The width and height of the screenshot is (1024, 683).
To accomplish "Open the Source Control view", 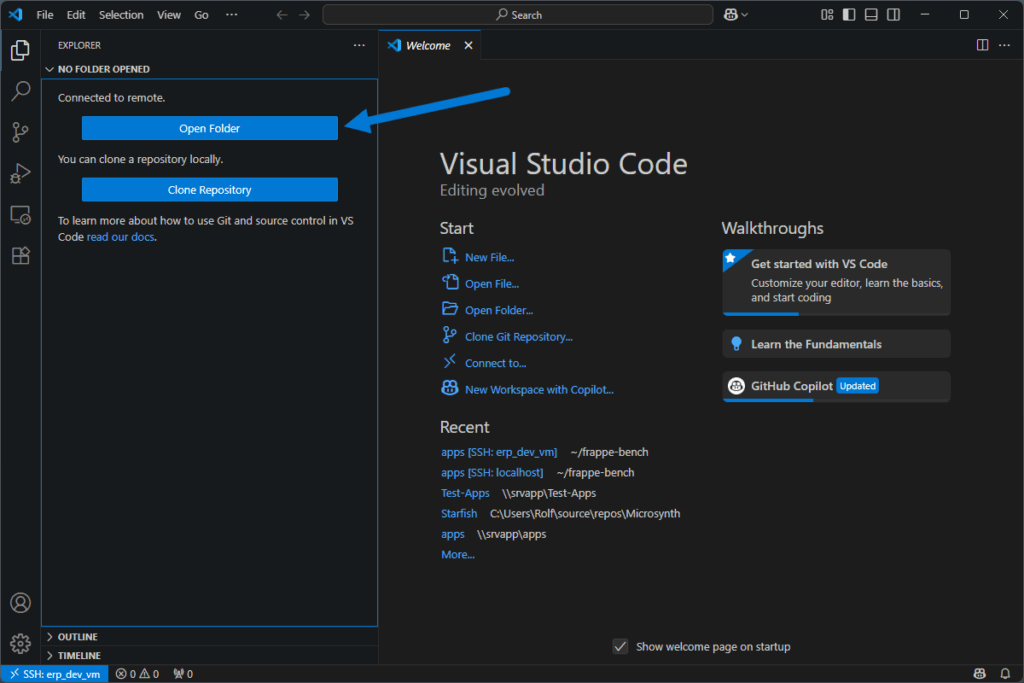I will click(20, 133).
